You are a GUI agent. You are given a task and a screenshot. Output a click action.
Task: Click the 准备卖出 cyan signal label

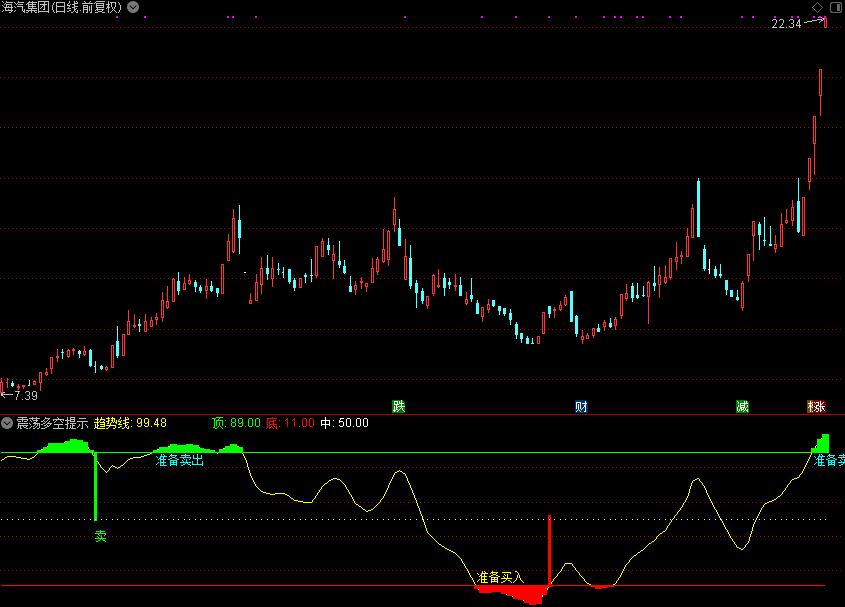(180, 461)
